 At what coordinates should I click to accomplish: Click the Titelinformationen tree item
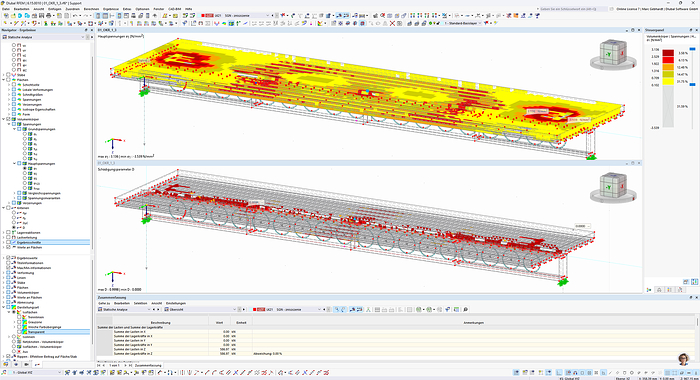point(30,263)
